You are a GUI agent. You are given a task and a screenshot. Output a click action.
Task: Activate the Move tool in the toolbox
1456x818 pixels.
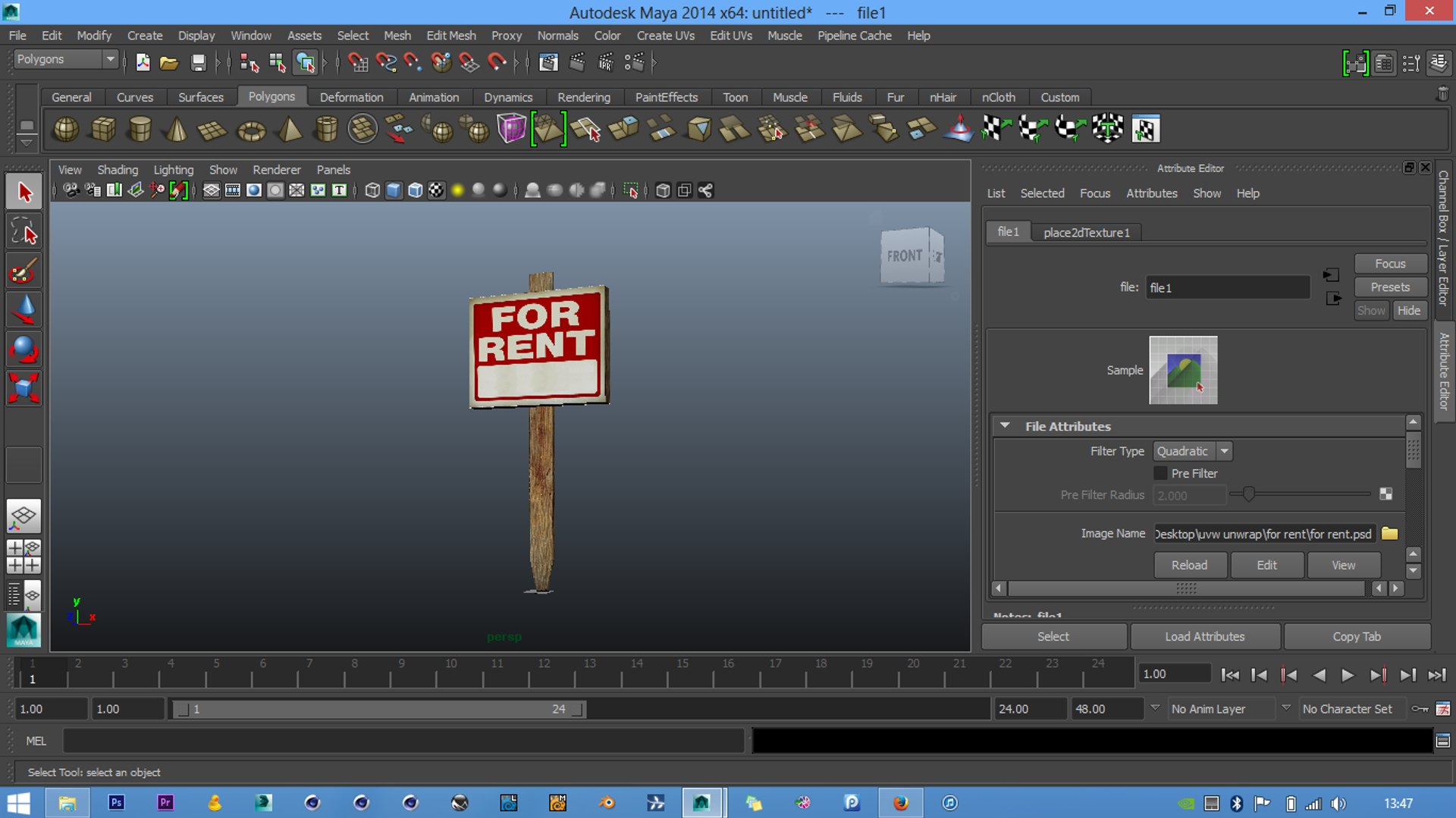tap(24, 310)
